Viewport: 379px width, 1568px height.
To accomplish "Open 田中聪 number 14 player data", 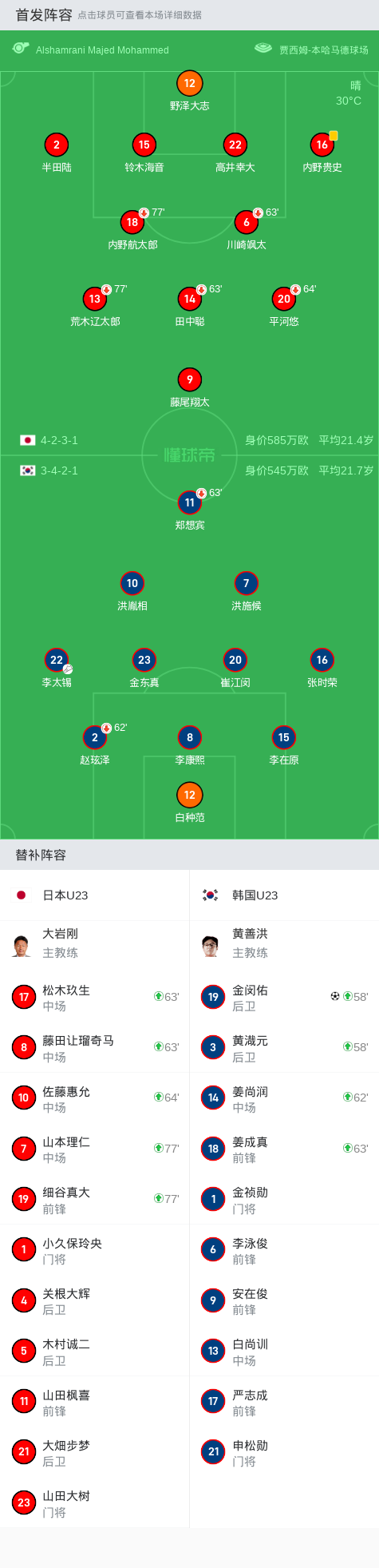I will (x=189, y=299).
